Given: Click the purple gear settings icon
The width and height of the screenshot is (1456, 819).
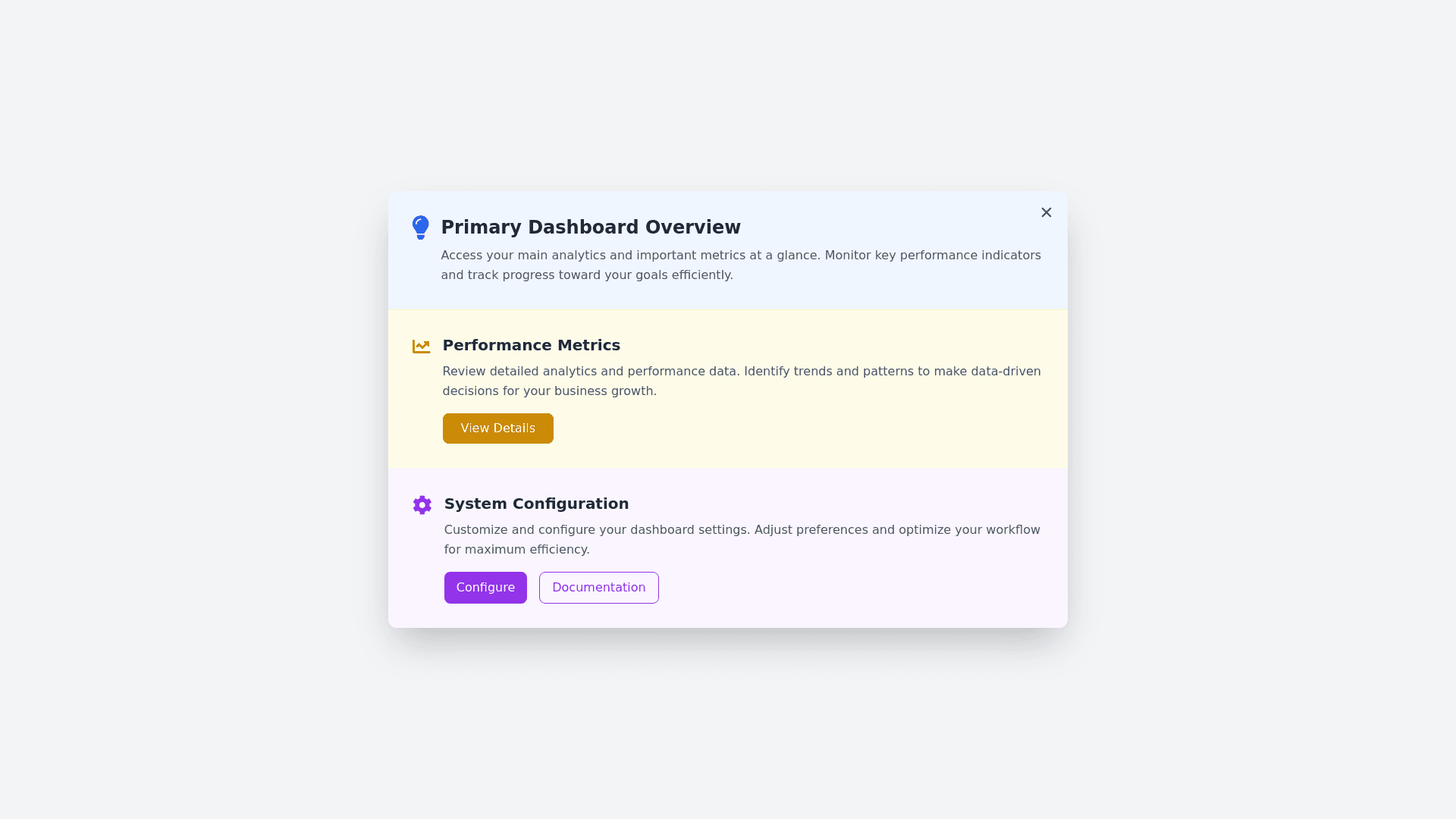Looking at the screenshot, I should pos(422,505).
